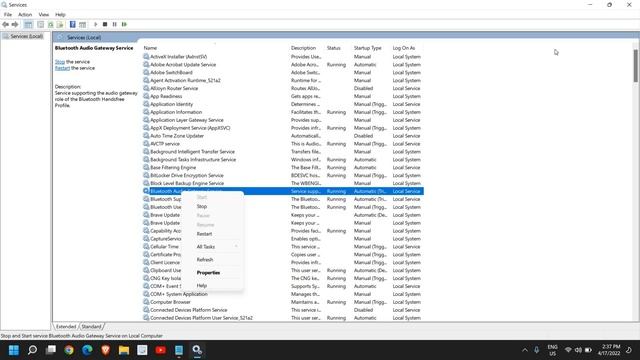Click the Back arrow in the toolbar
This screenshot has height=360, width=640.
click(x=5, y=24)
